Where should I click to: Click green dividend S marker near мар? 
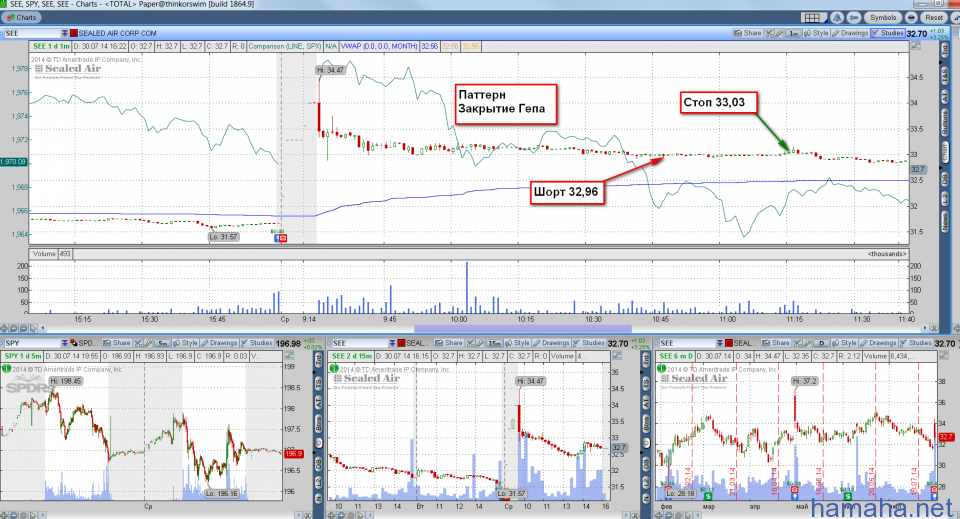(x=708, y=496)
